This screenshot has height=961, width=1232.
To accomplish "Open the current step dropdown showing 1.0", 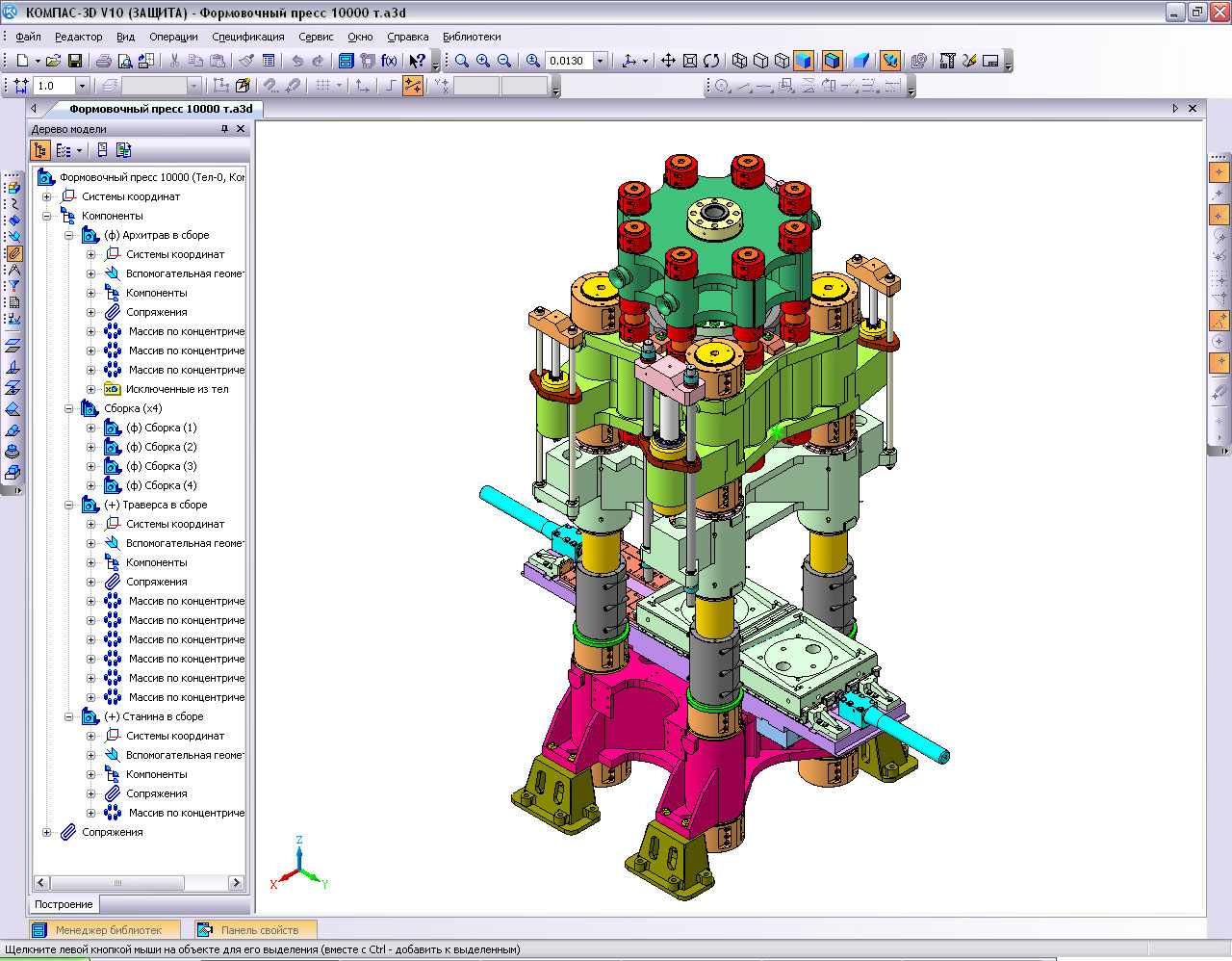I will coord(81,86).
